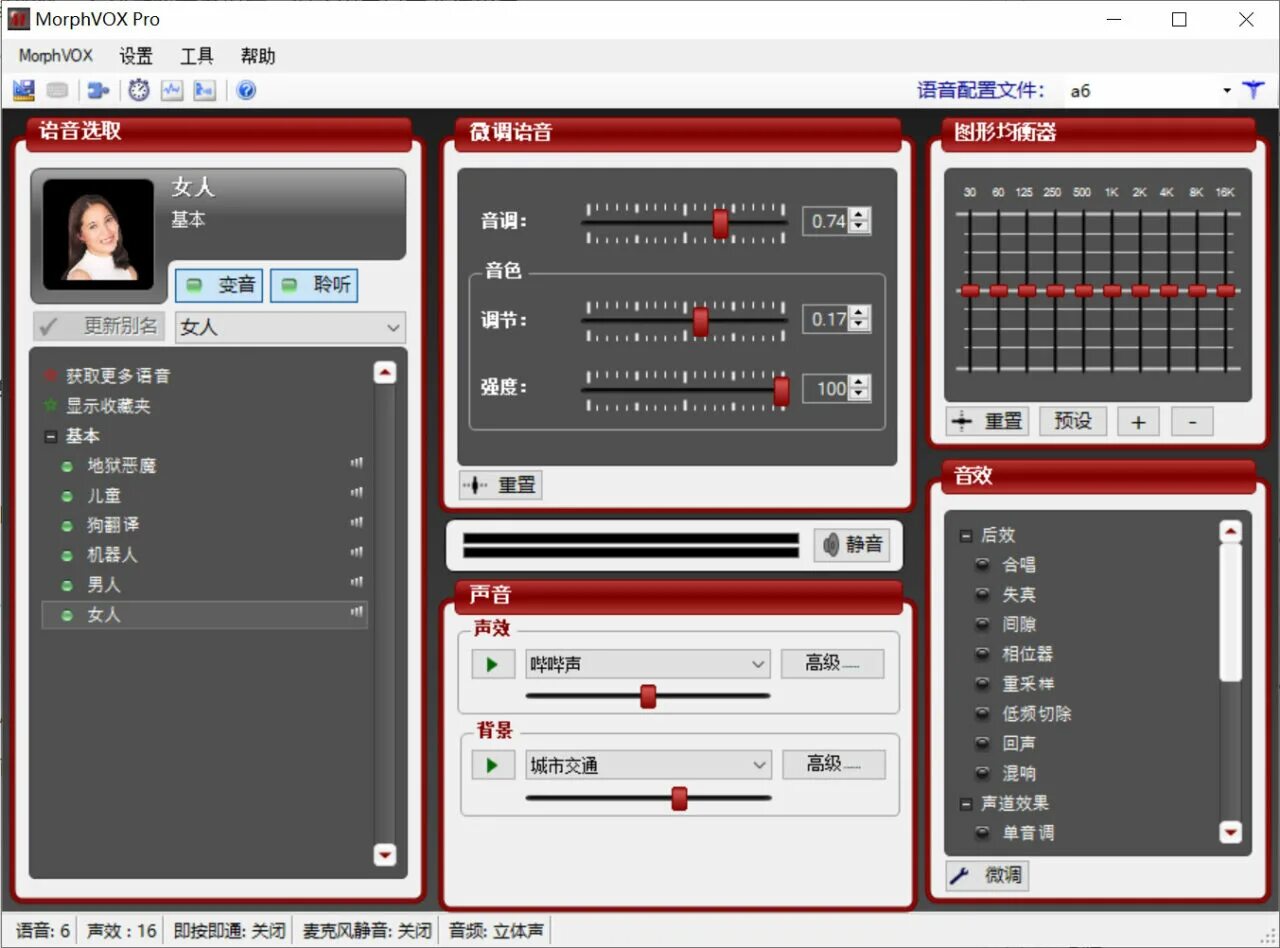Decrease the 强度 value with down arrow

[858, 395]
